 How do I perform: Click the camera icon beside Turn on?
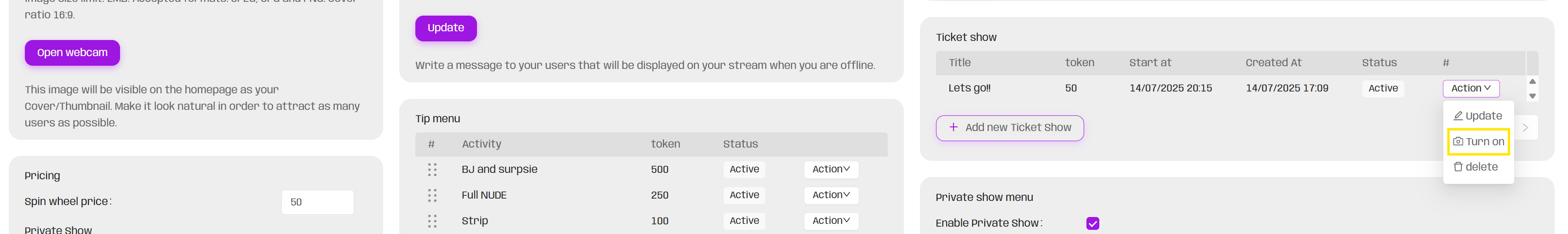coord(1458,142)
